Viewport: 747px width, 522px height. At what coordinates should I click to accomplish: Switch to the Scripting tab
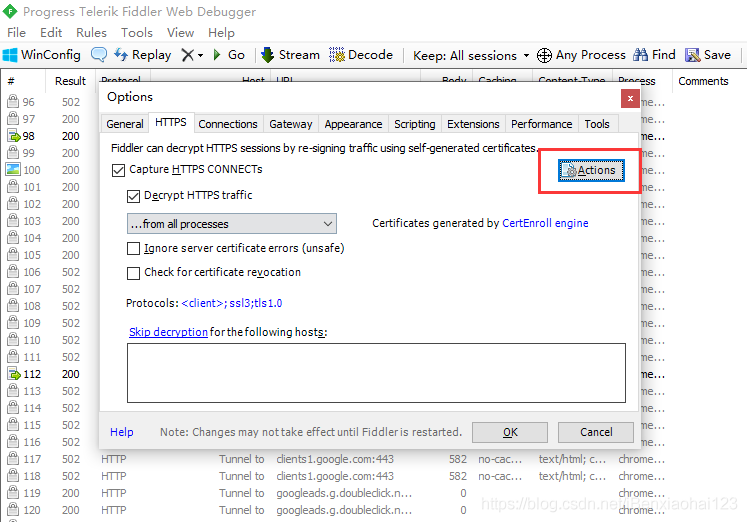[415, 124]
